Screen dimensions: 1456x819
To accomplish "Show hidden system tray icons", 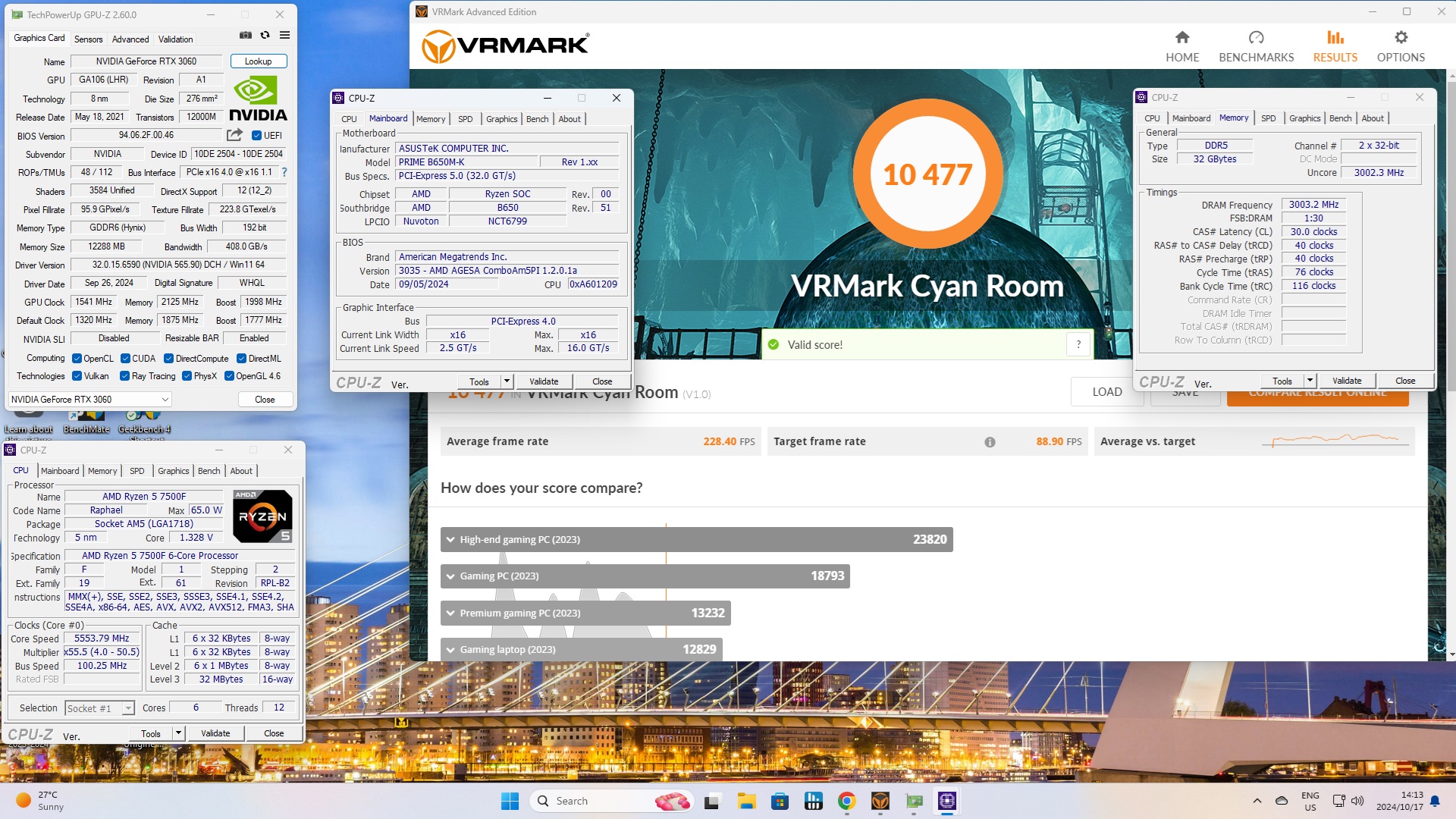I will click(x=1257, y=801).
